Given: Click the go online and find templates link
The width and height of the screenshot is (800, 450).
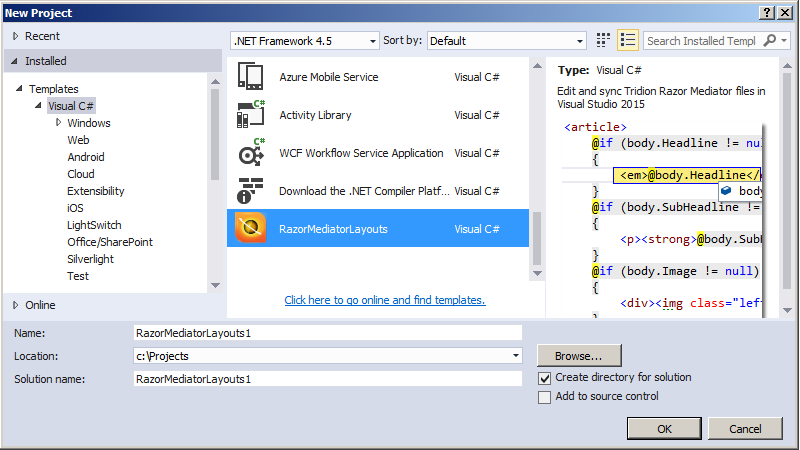Looking at the screenshot, I should click(385, 300).
